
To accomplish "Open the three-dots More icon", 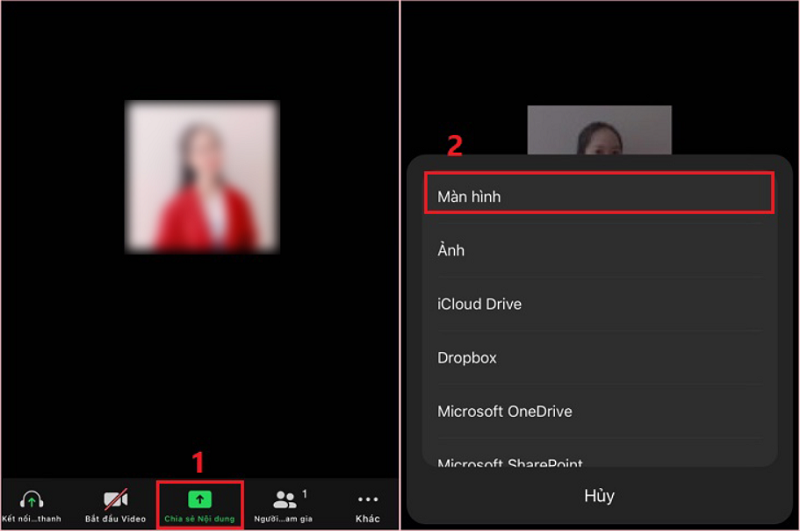I will [368, 499].
